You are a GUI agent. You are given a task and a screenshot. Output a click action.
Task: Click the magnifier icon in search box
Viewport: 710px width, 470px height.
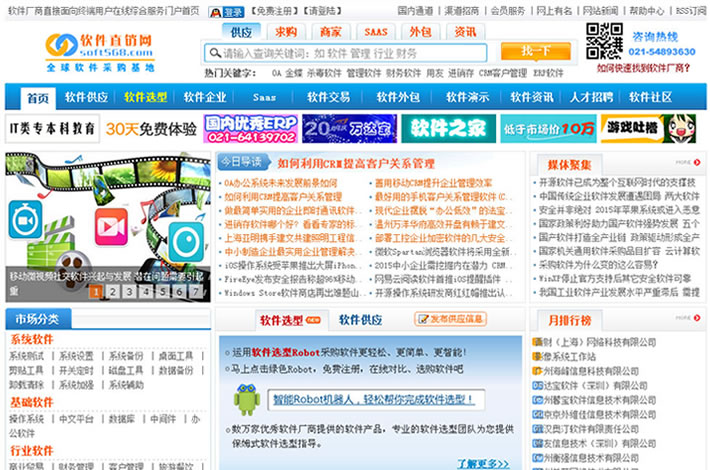(215, 53)
